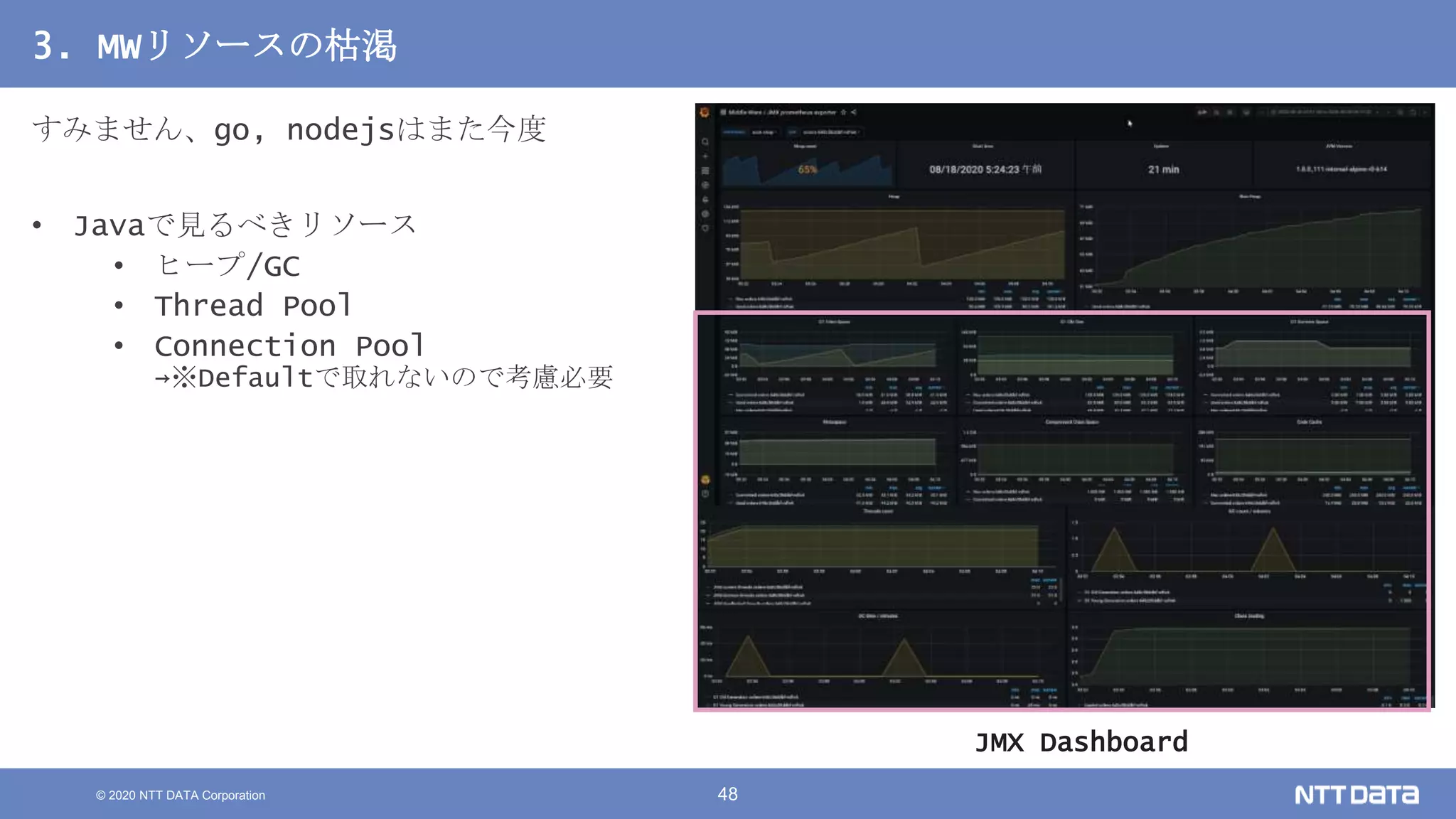Click the JVM version stat value

click(x=1341, y=169)
